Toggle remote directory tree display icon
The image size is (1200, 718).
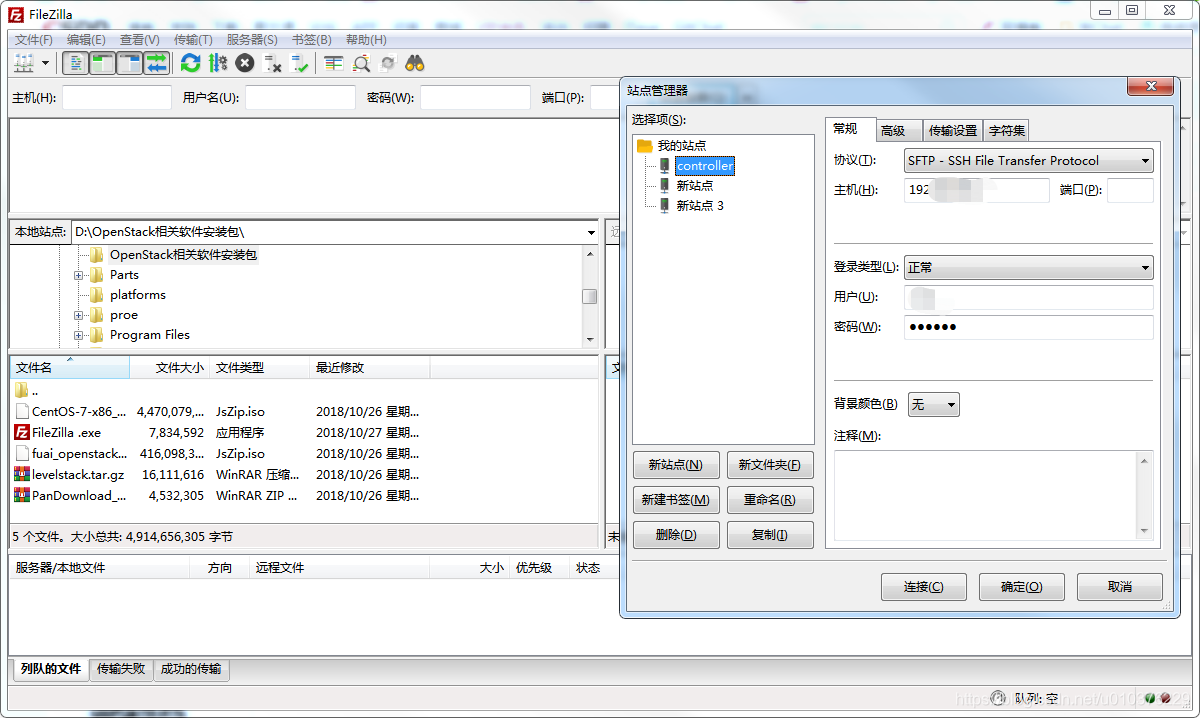pos(129,63)
